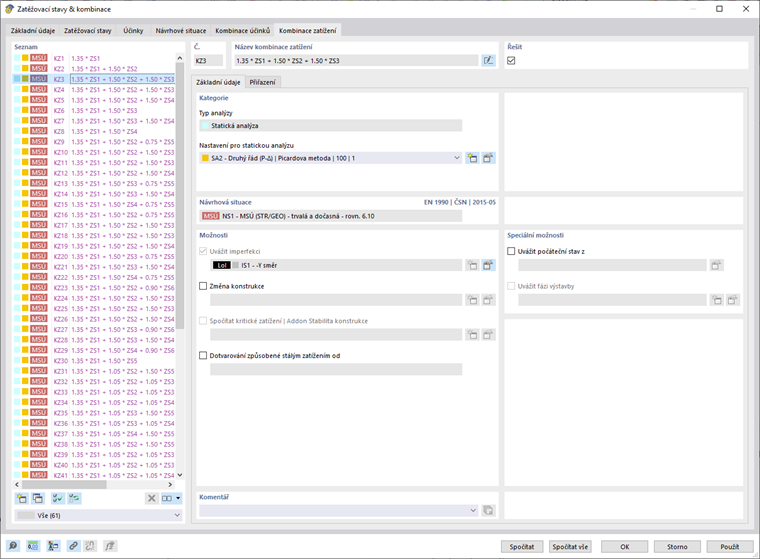Click the yellow swatch next to SA2 setting

[x=206, y=158]
